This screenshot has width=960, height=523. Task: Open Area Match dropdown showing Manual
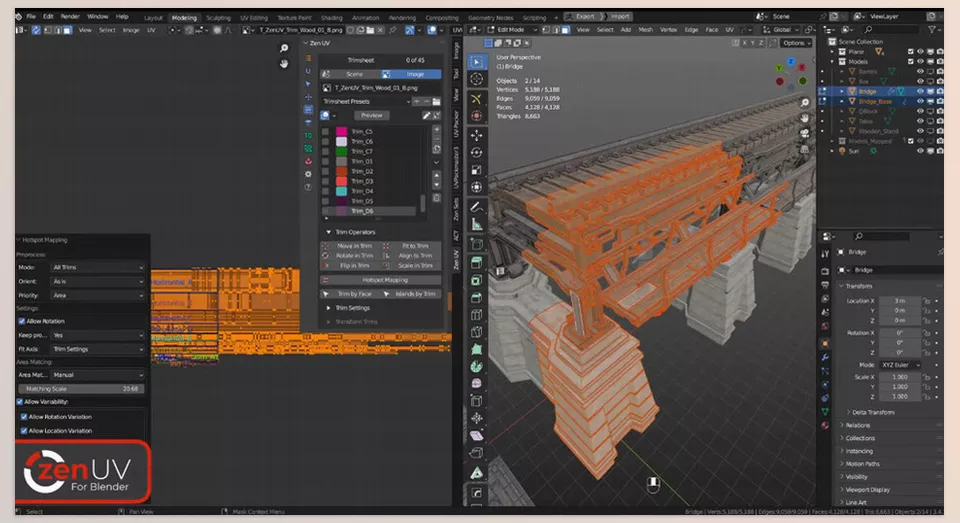(97, 375)
